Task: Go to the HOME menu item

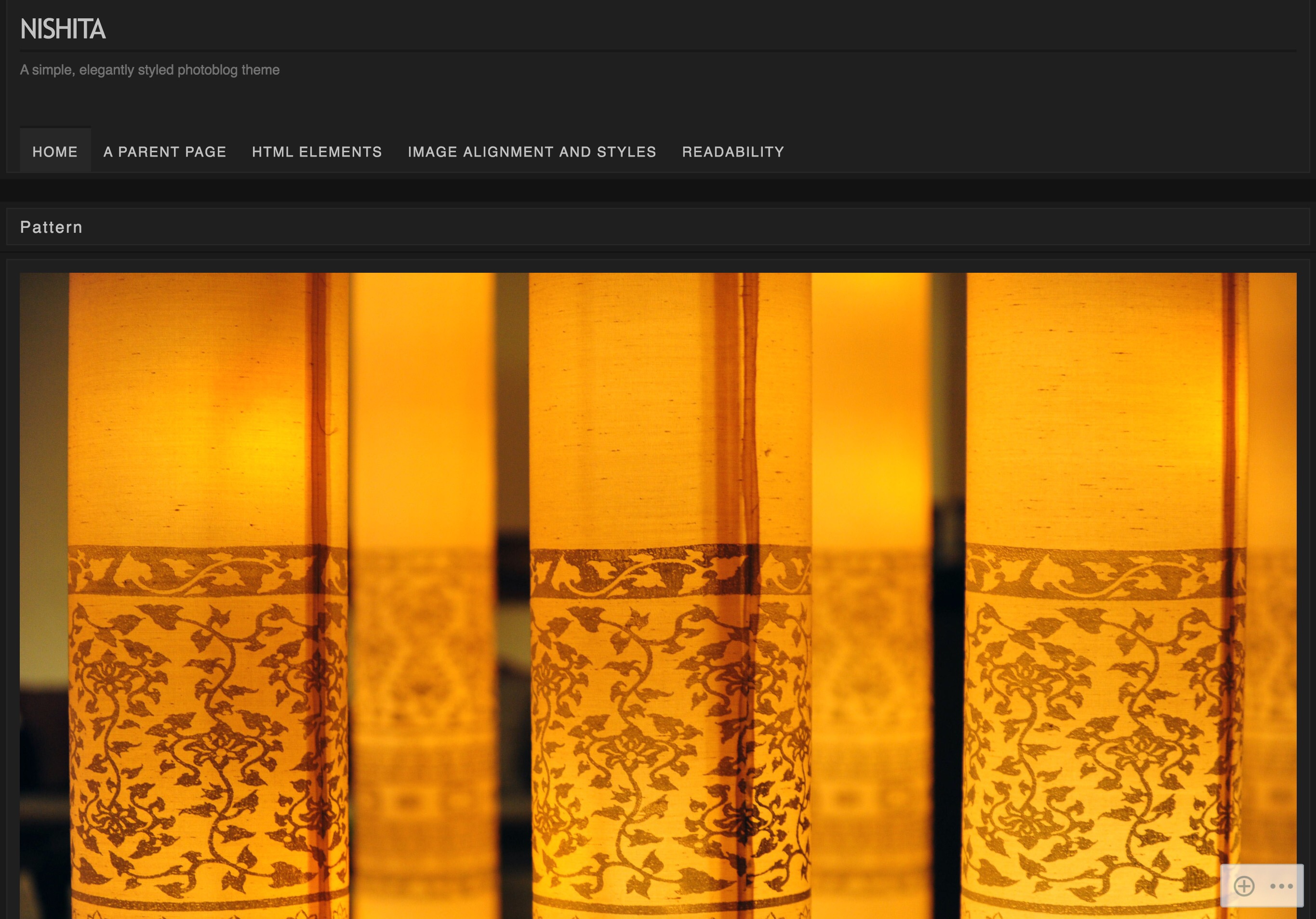Action: pyautogui.click(x=55, y=151)
